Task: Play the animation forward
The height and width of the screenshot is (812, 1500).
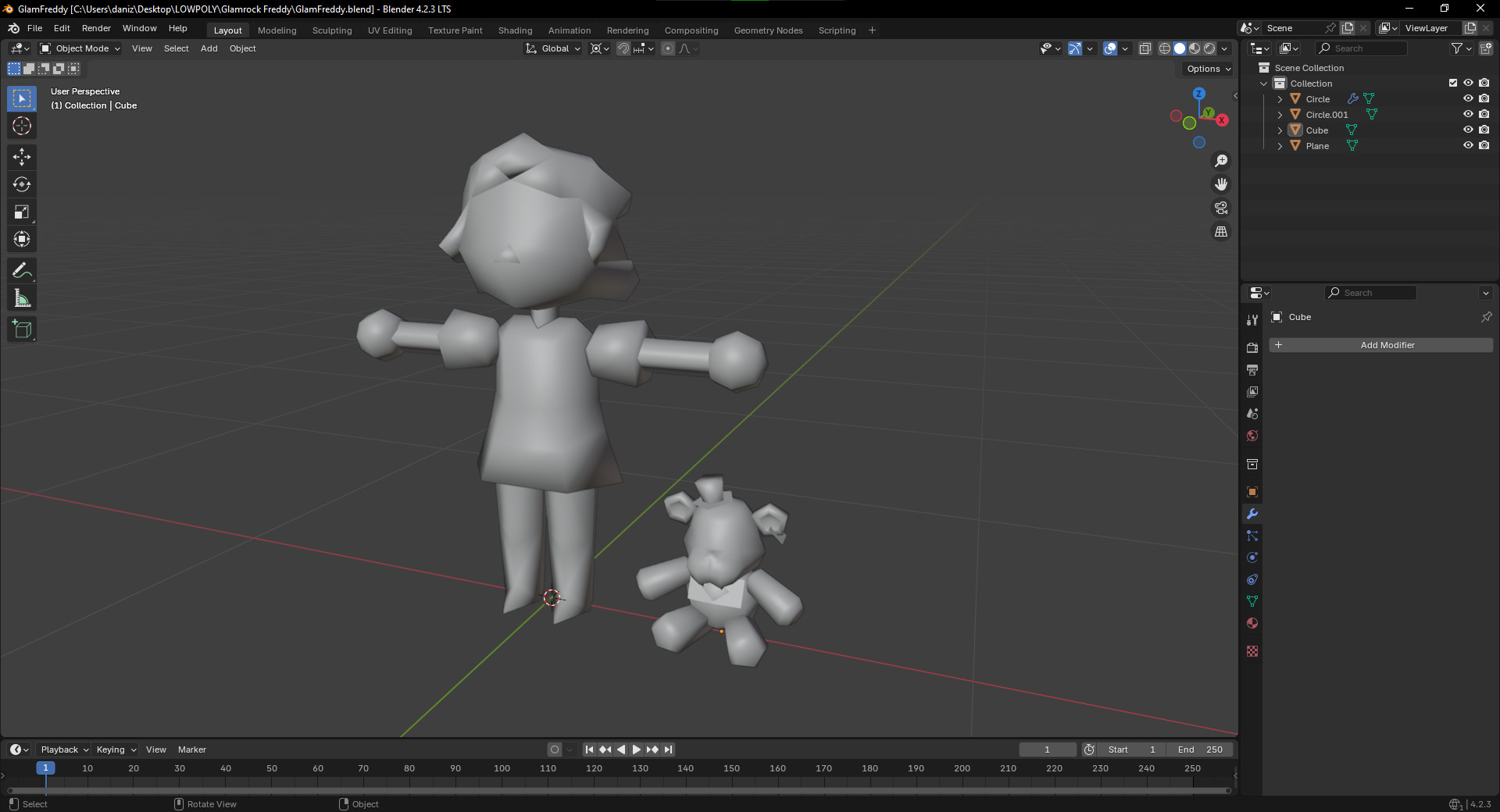Action: [637, 750]
